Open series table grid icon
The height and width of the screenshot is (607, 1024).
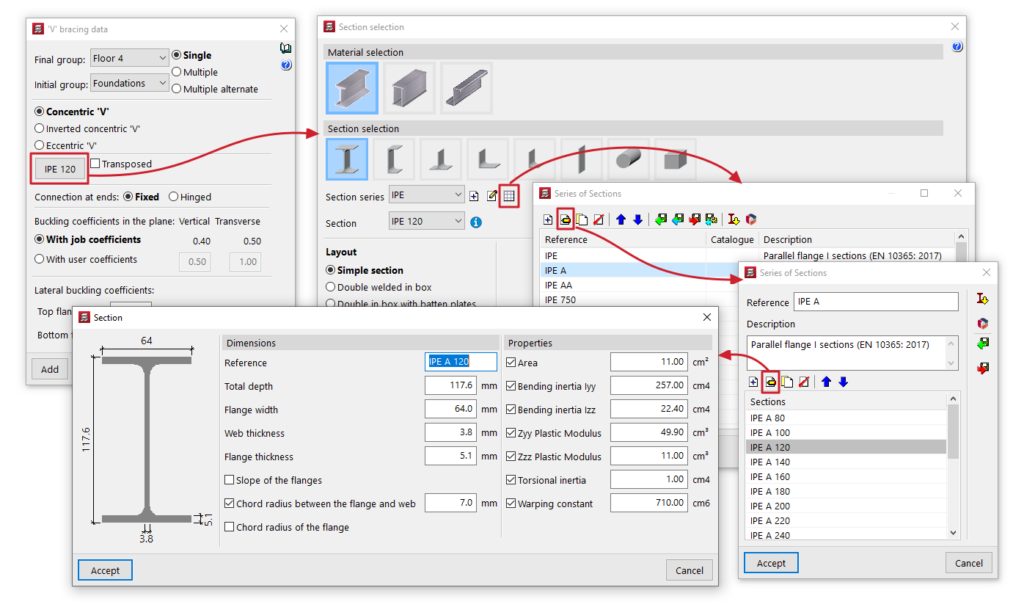509,196
